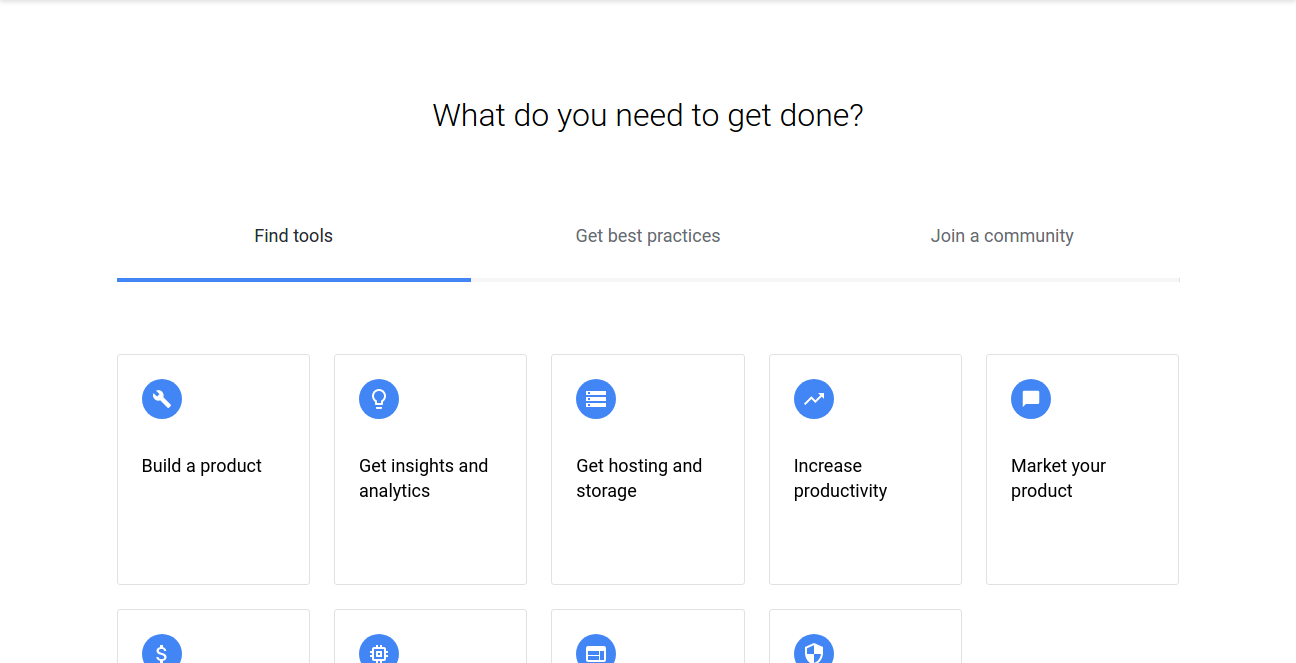
Task: Choose Increase productivity card title
Action: coord(840,478)
